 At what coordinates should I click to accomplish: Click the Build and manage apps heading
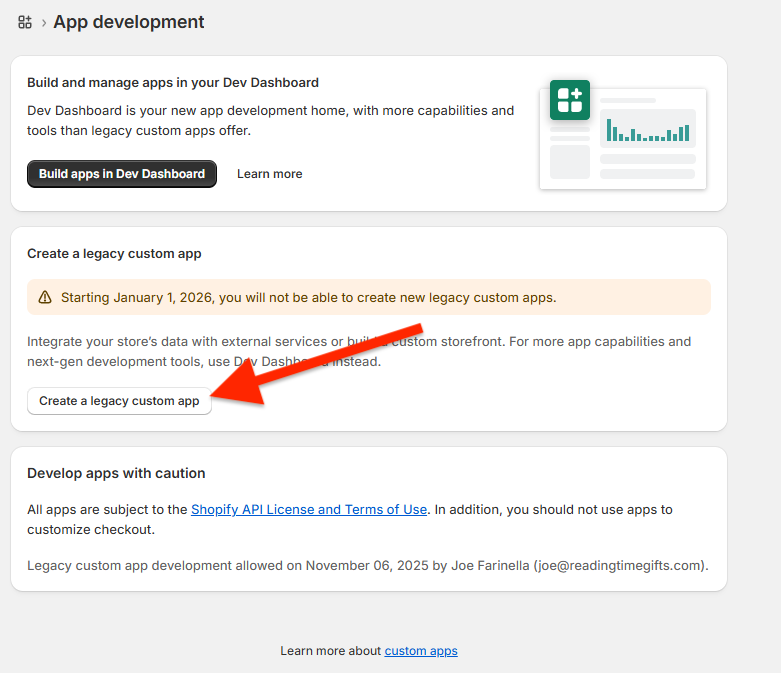[173, 82]
